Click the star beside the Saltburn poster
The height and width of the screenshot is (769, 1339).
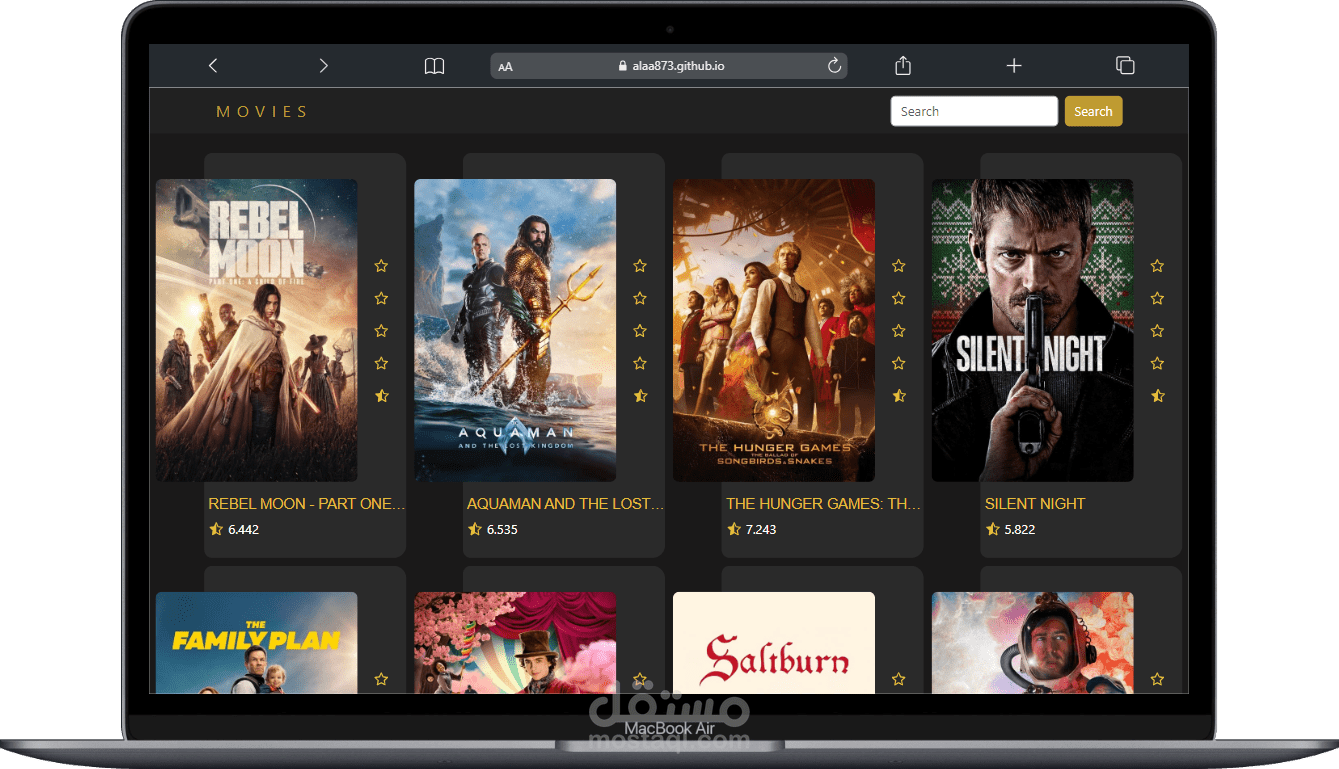898,679
